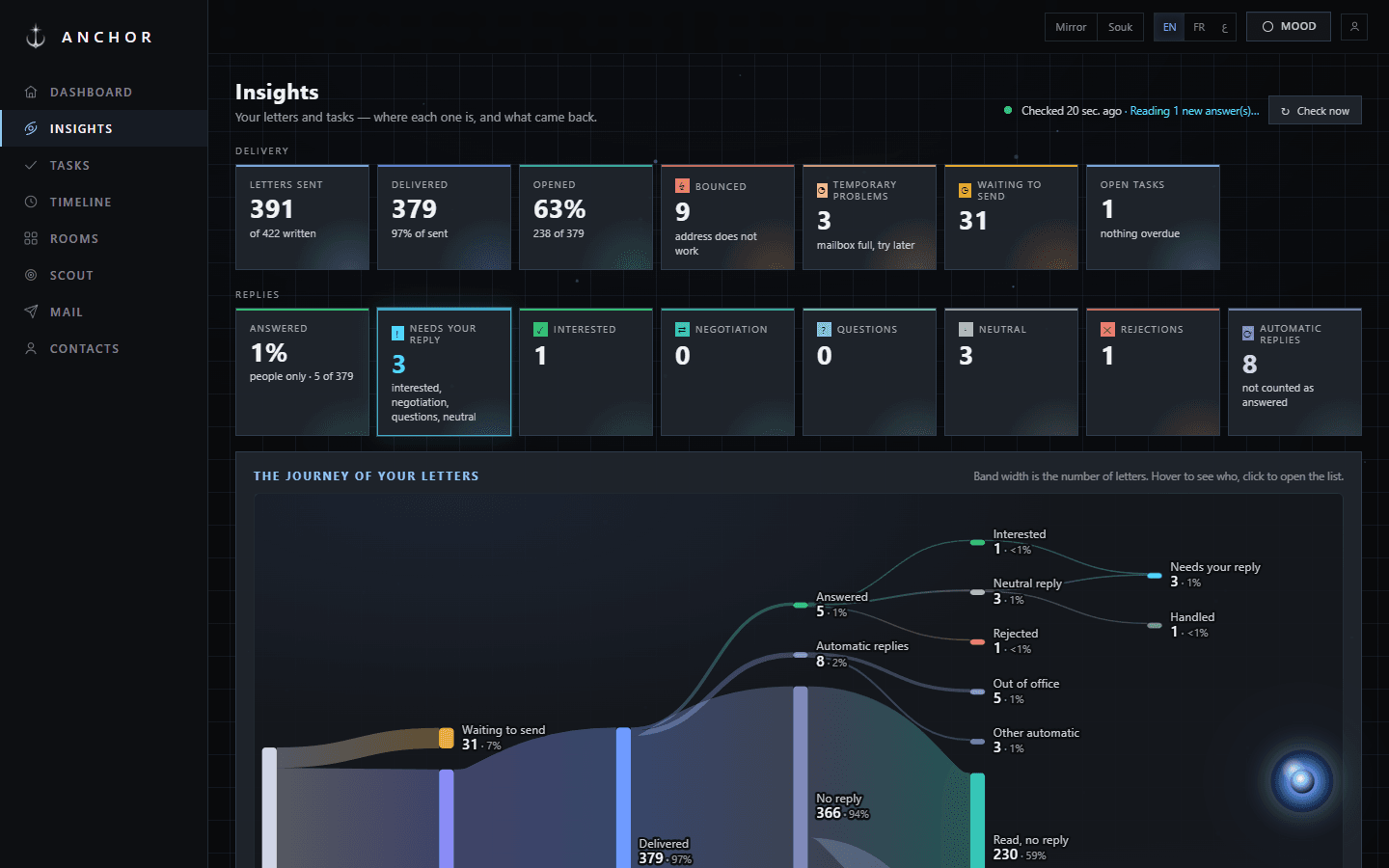Click the glowing blue assistant orb
The image size is (1389, 868).
tap(1302, 780)
